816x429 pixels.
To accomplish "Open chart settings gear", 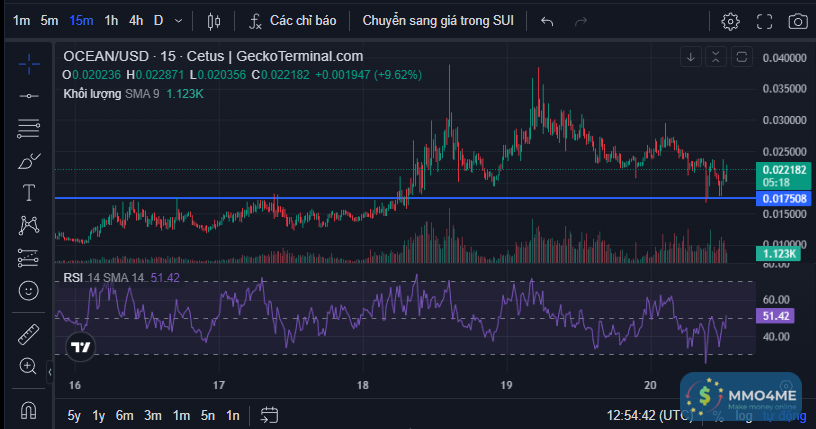I will pyautogui.click(x=730, y=21).
